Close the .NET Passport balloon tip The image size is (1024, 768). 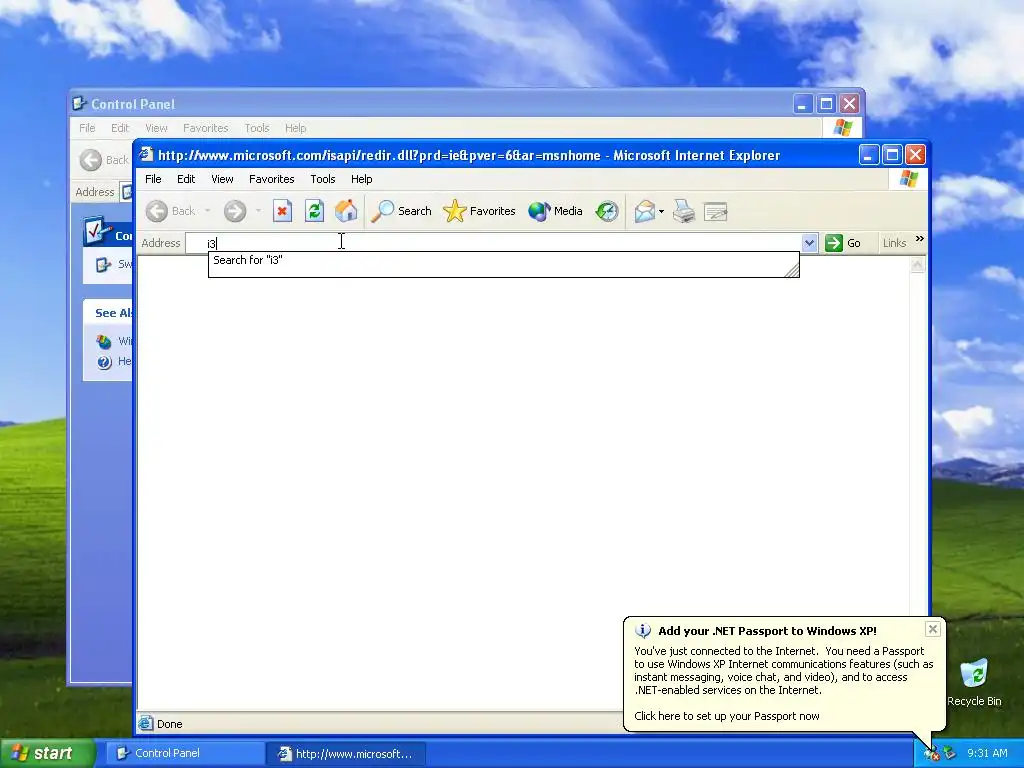[x=933, y=629]
